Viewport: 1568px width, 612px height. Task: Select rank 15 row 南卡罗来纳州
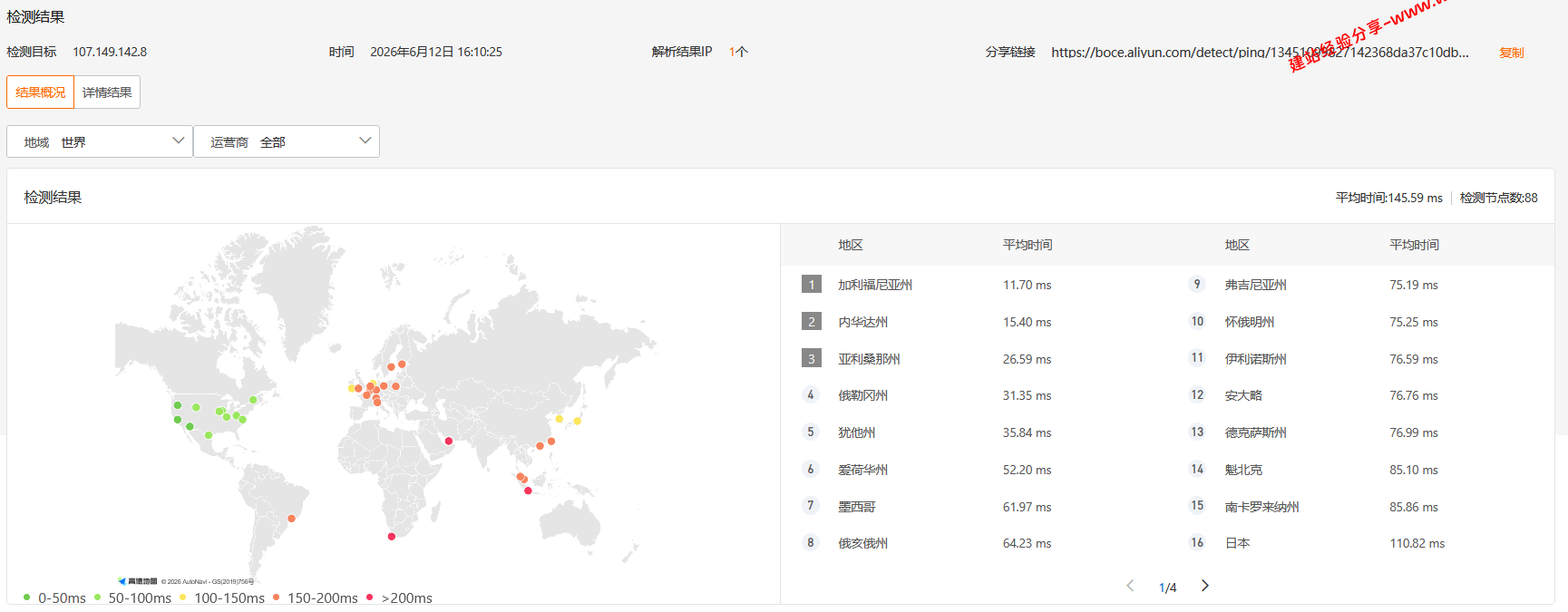tap(1360, 507)
